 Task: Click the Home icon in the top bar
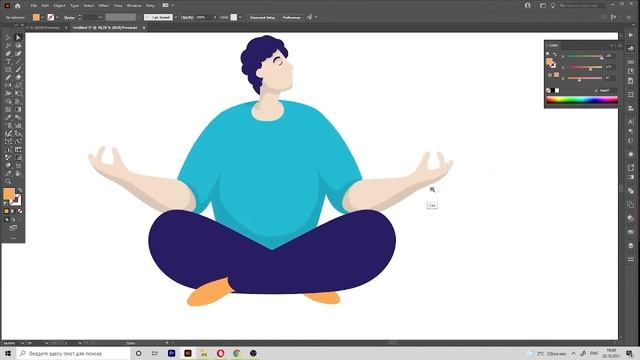[18, 6]
